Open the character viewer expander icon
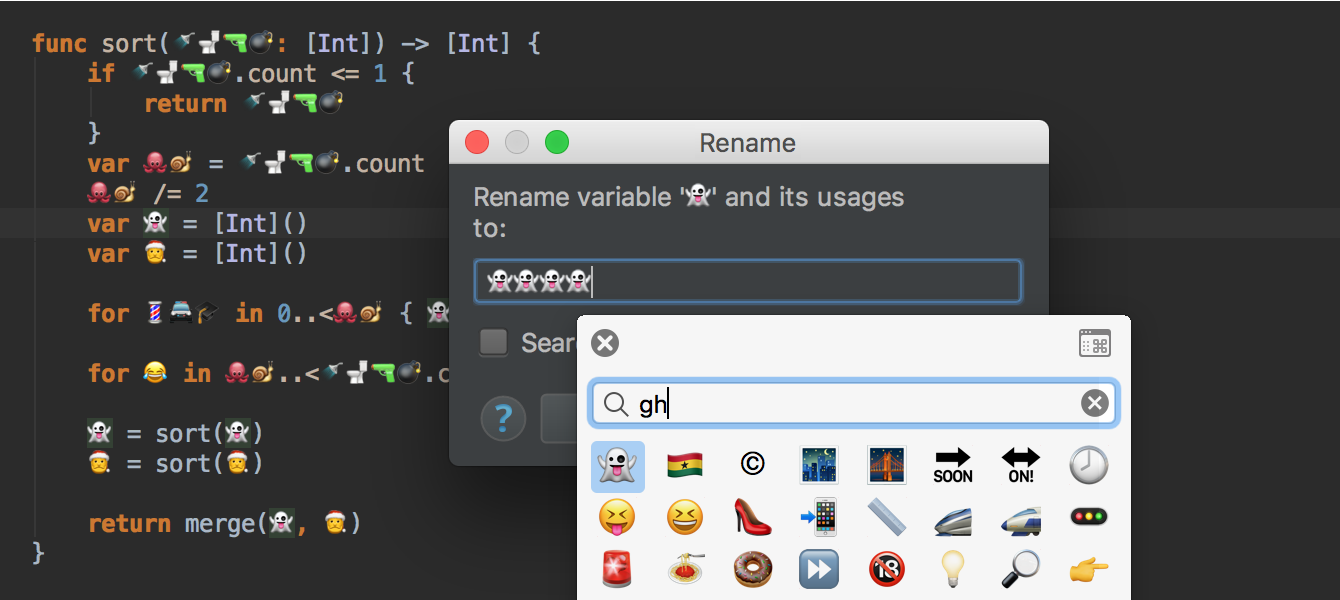This screenshot has height=600, width=1340. [1096, 343]
